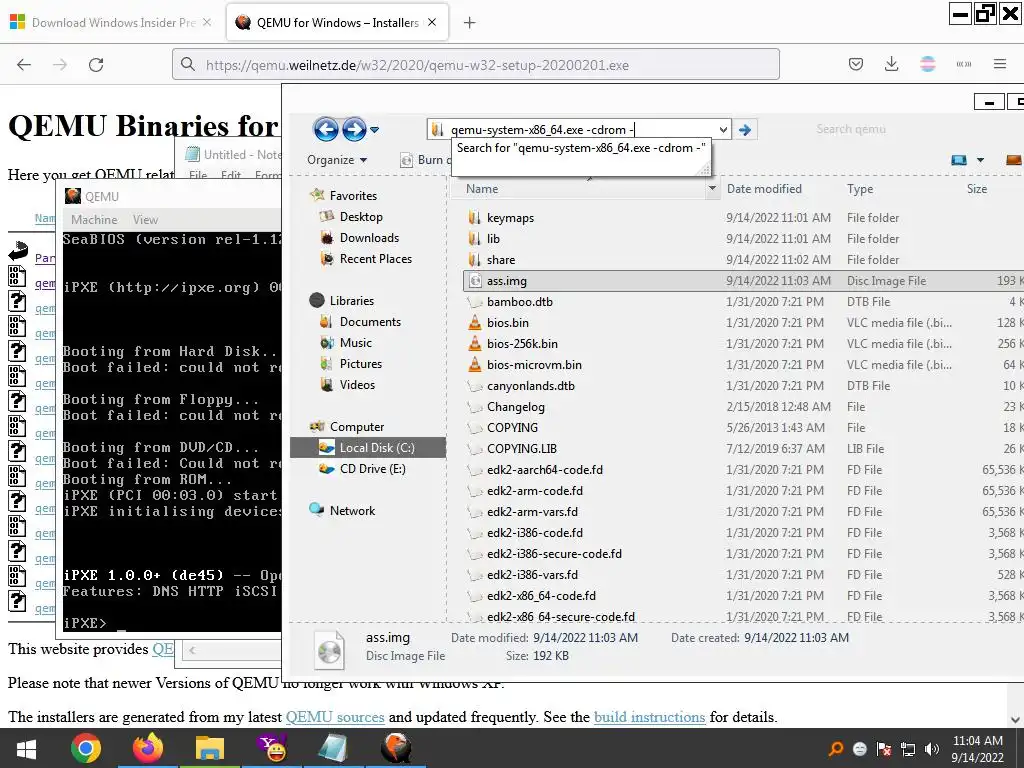Click the Save to Pocket icon
The width and height of the screenshot is (1024, 768).
pyautogui.click(x=856, y=64)
